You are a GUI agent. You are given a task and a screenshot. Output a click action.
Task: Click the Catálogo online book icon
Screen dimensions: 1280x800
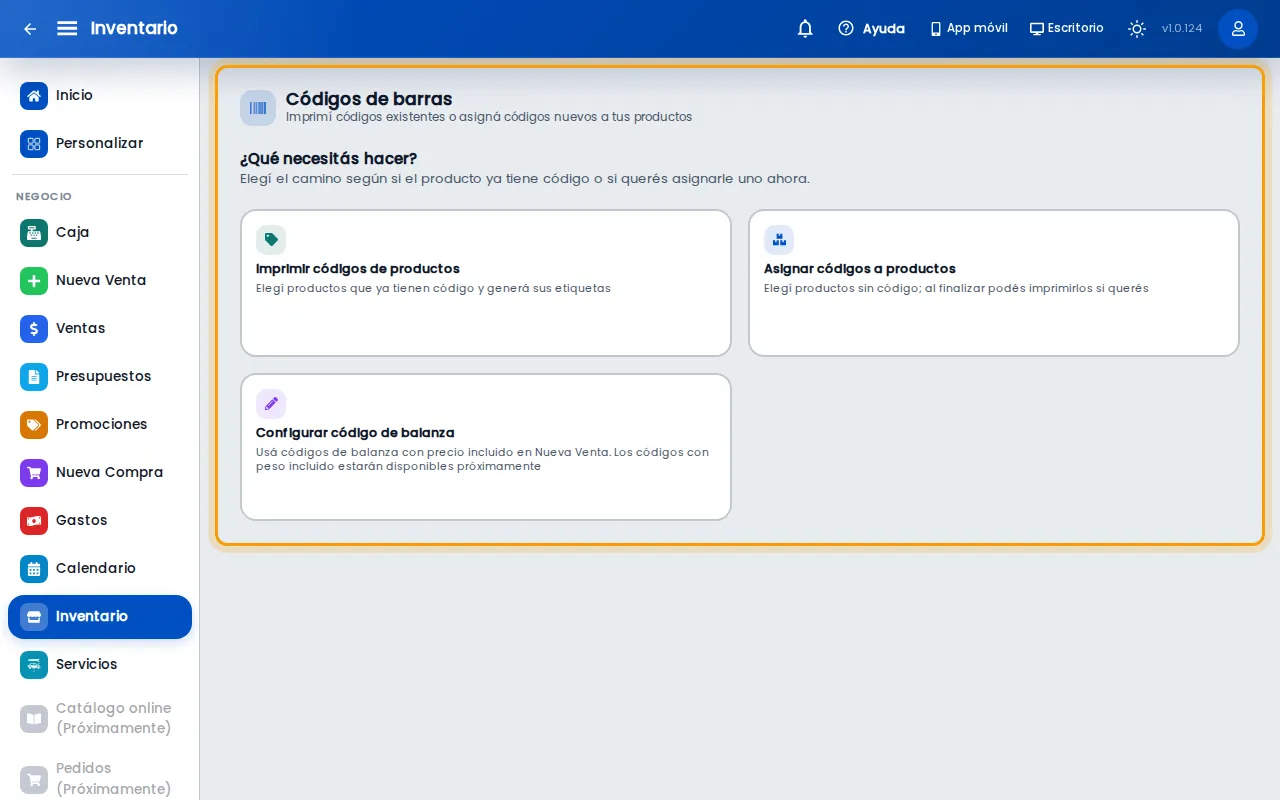pos(34,719)
